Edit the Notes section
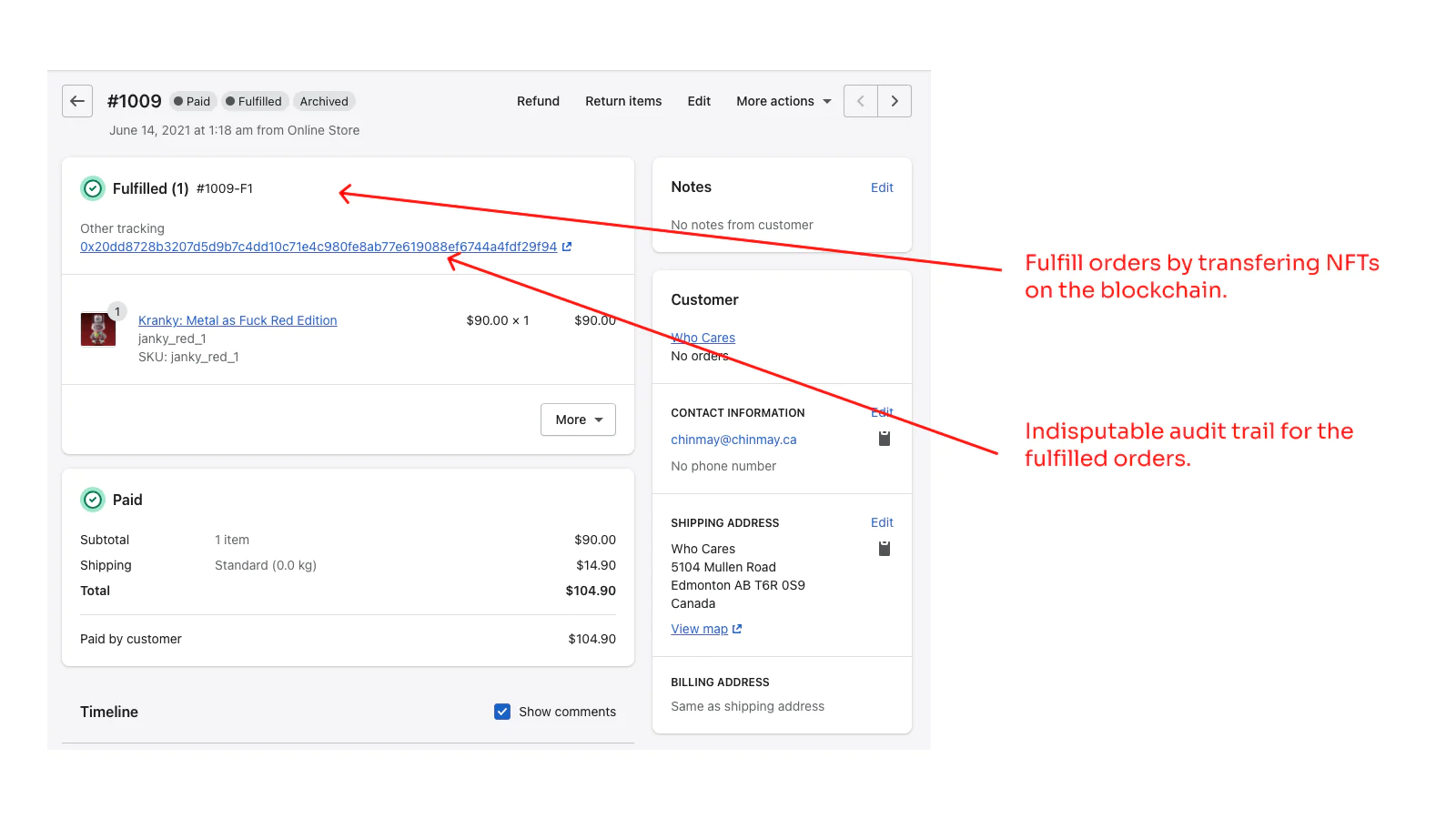The height and width of the screenshot is (819, 1456). 881,187
